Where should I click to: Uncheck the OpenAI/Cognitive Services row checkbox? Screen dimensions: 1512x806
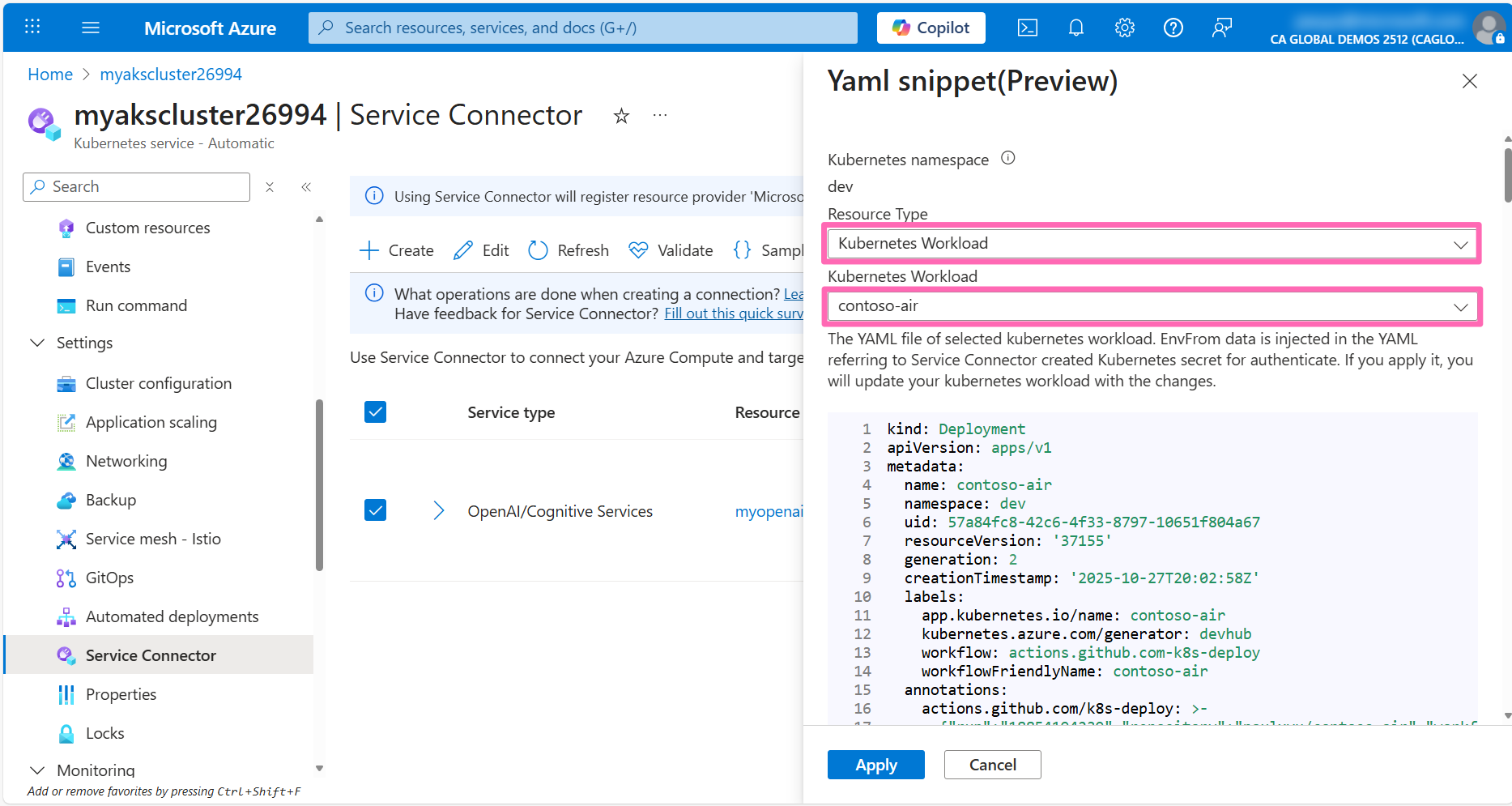[x=375, y=510]
